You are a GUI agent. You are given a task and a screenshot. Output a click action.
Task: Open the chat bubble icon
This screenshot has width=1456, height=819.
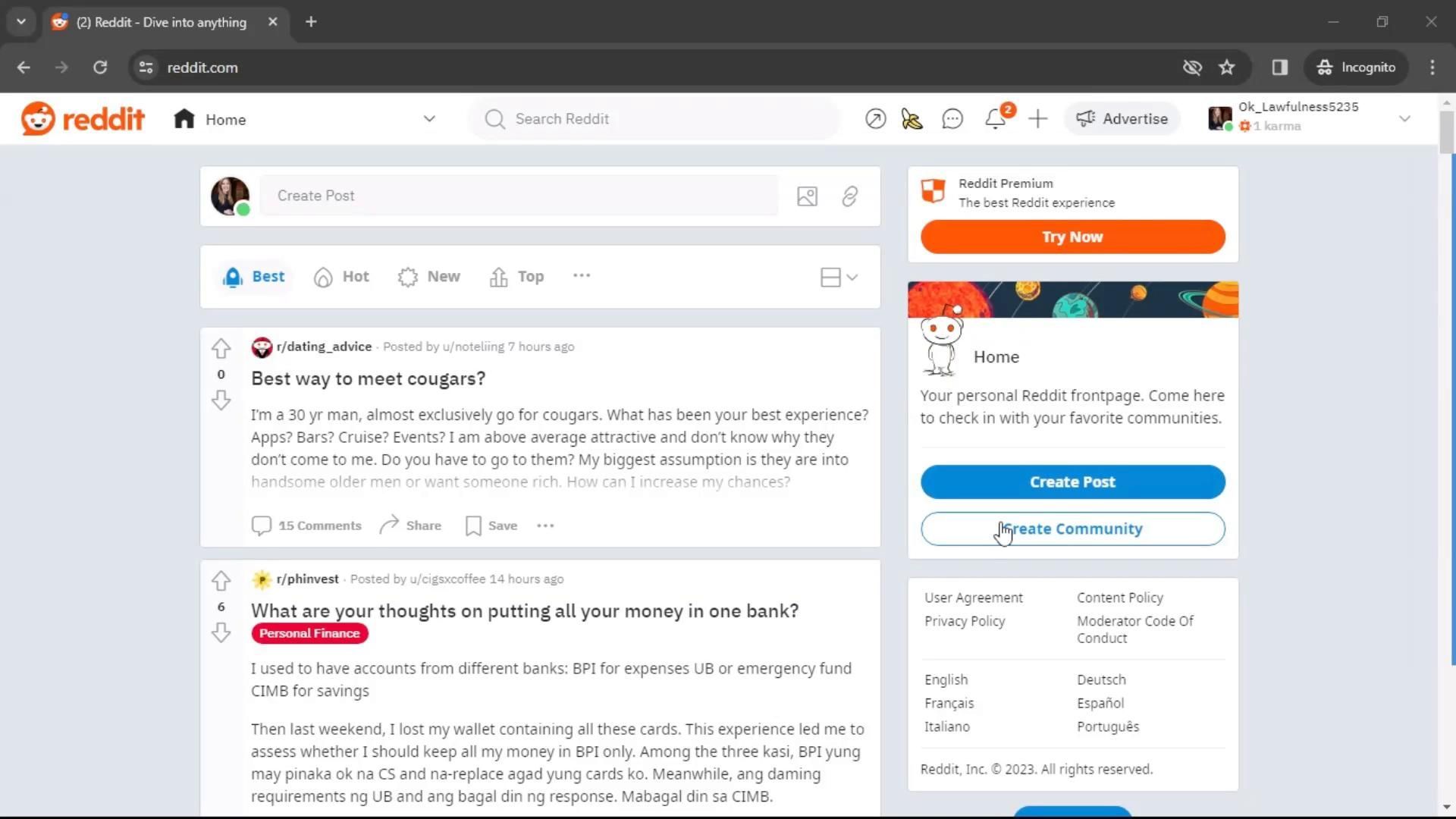pyautogui.click(x=952, y=119)
